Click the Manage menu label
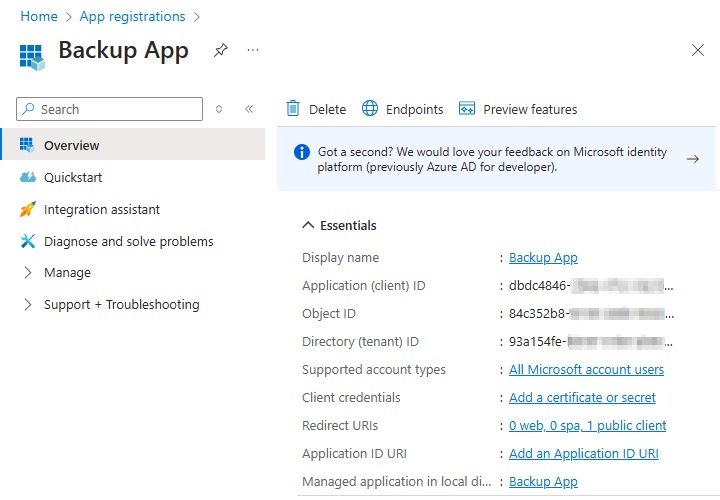Screen dimensions: 720x500 pyautogui.click(x=68, y=273)
